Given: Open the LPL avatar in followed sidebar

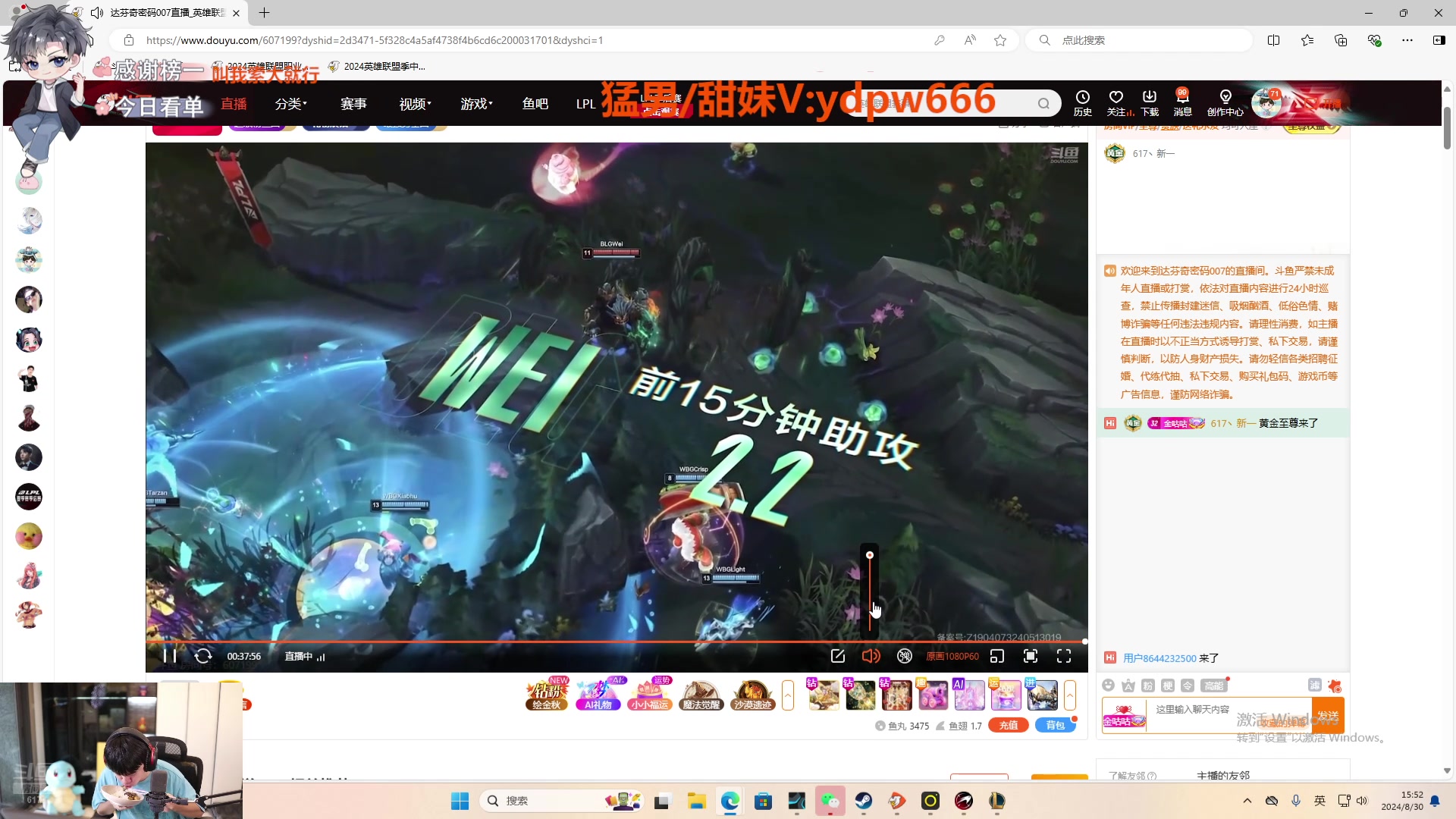Looking at the screenshot, I should coord(29,497).
